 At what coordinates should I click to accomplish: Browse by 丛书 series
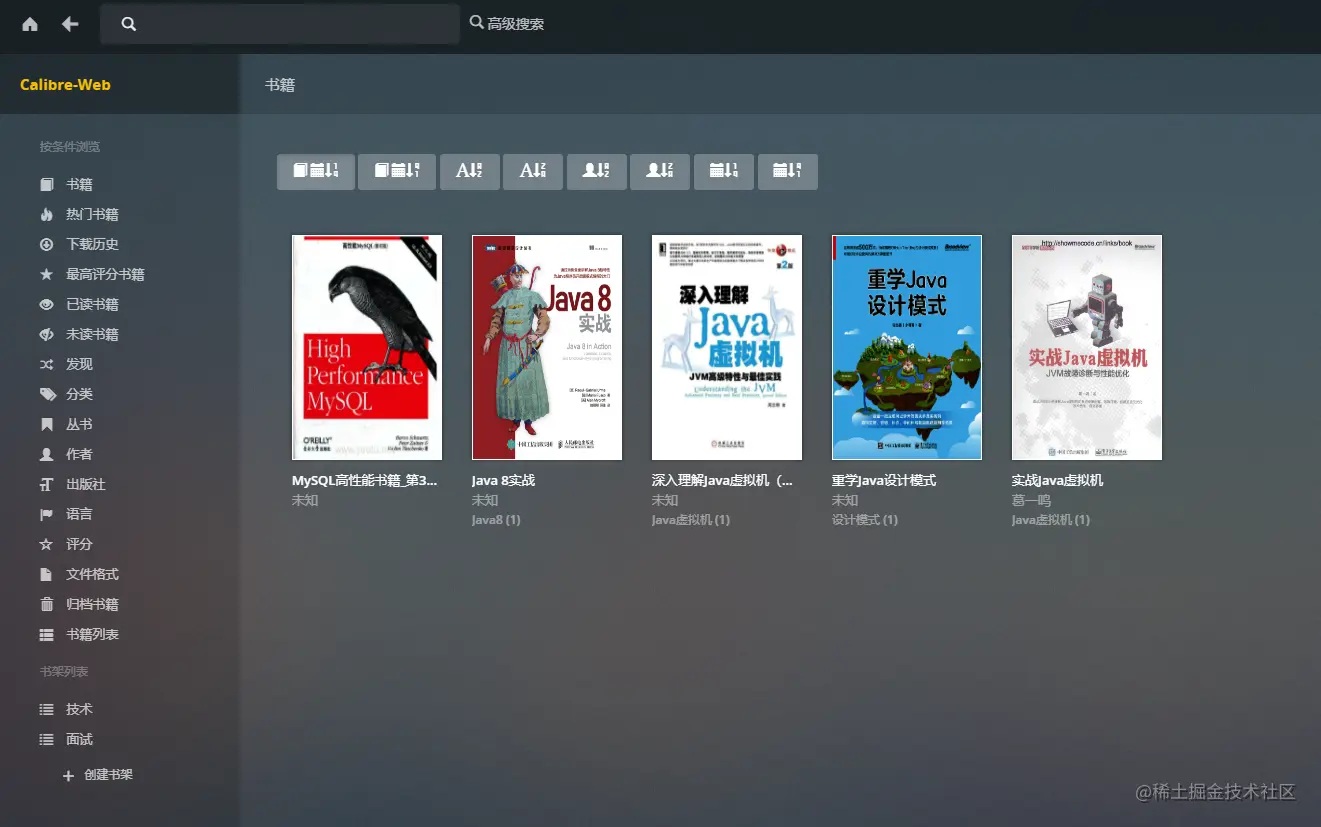[79, 424]
